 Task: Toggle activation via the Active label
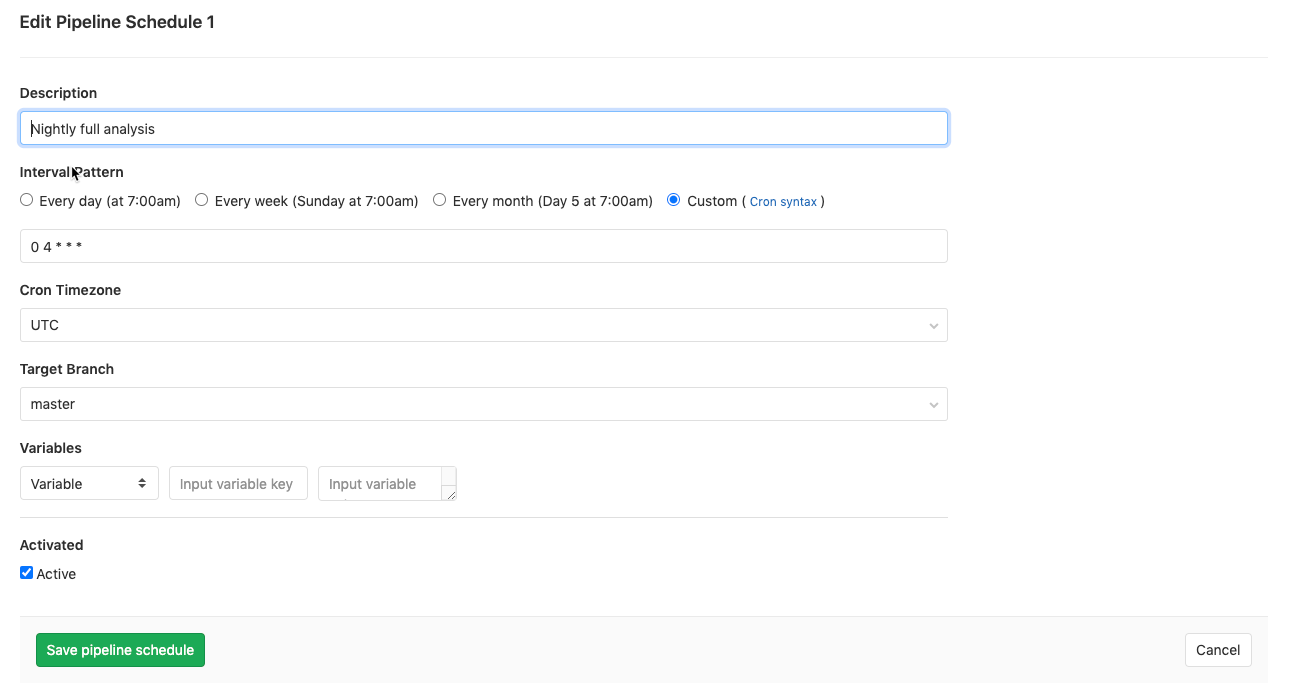pos(56,573)
